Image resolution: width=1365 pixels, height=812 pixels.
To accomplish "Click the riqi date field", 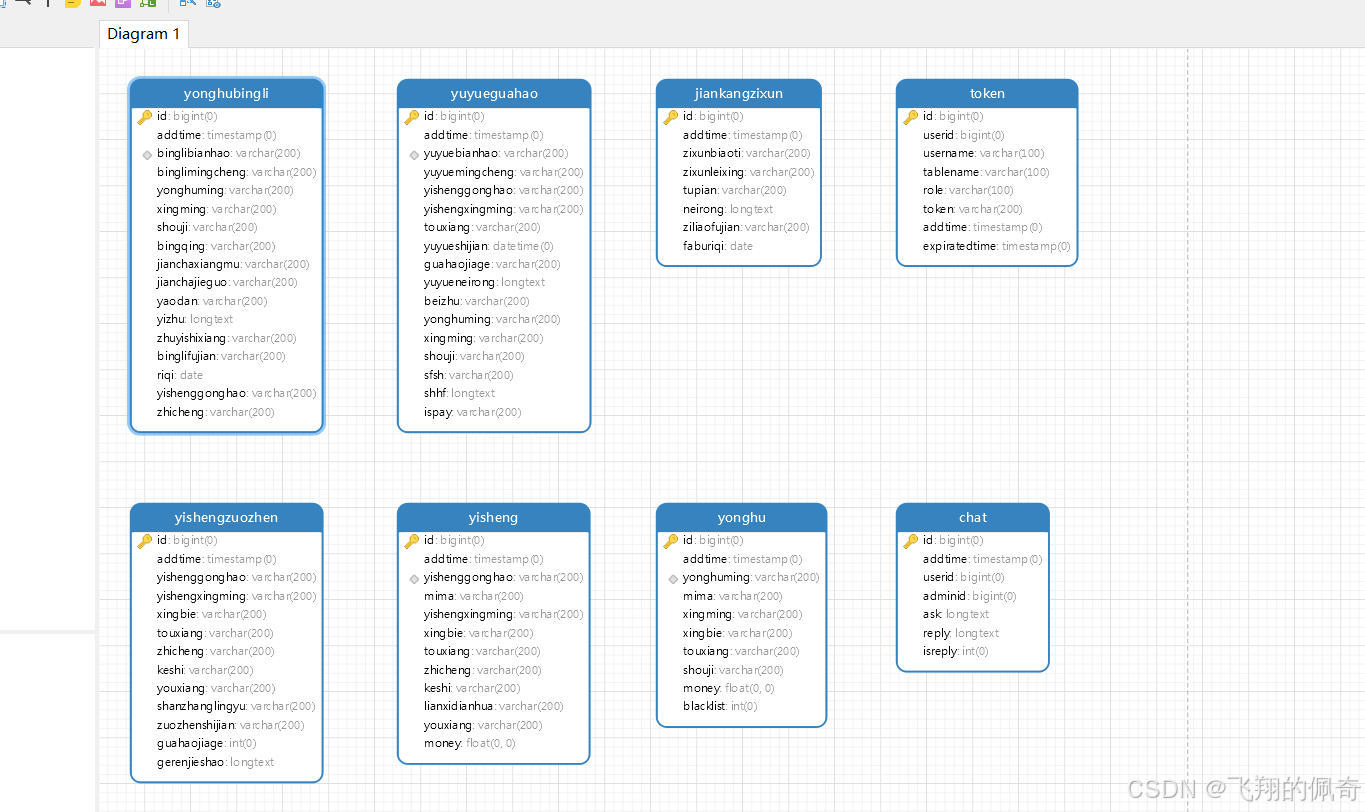I will click(x=180, y=375).
